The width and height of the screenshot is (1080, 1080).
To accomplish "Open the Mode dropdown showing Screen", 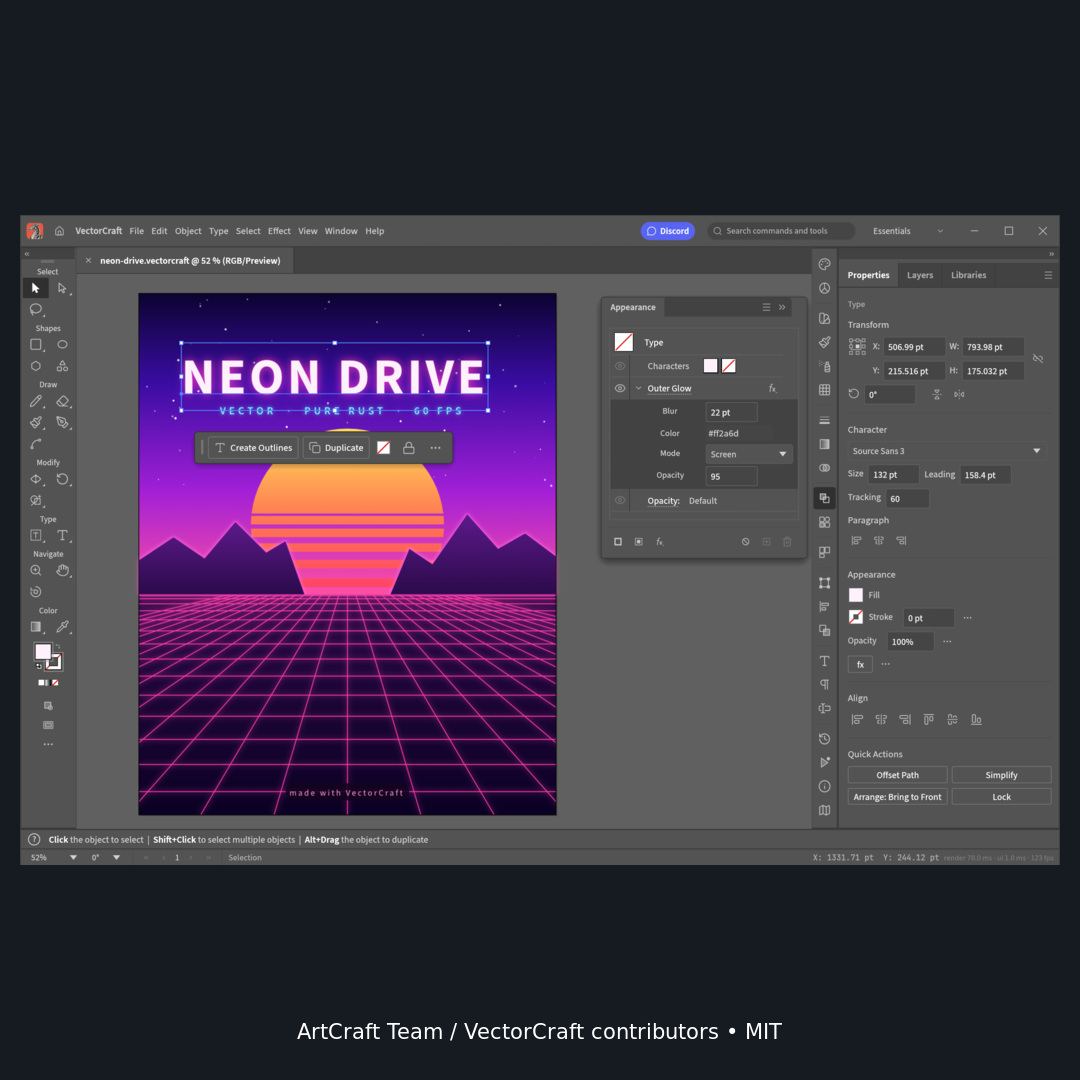I will point(749,455).
